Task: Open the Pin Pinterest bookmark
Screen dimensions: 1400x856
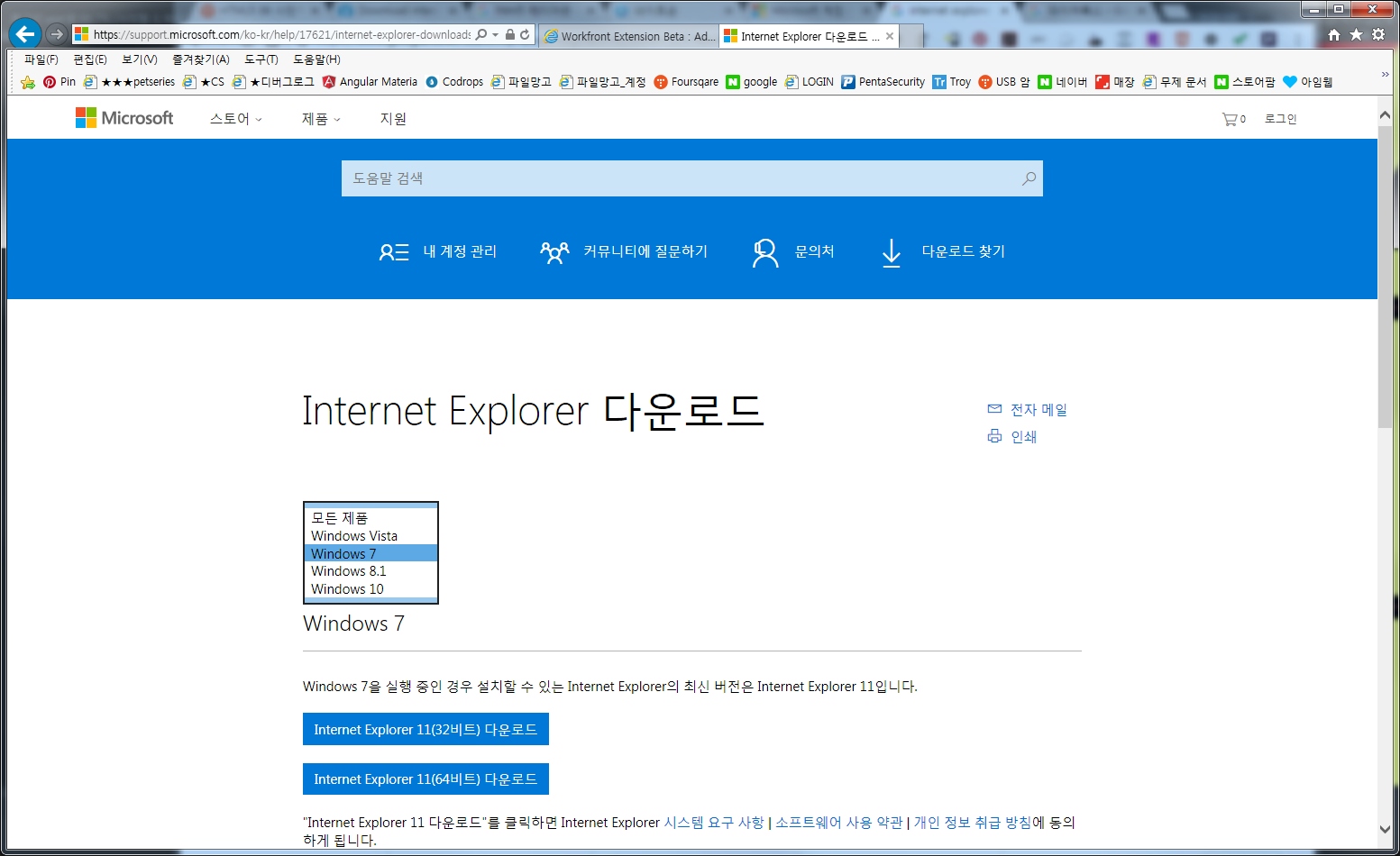Action: 59,82
